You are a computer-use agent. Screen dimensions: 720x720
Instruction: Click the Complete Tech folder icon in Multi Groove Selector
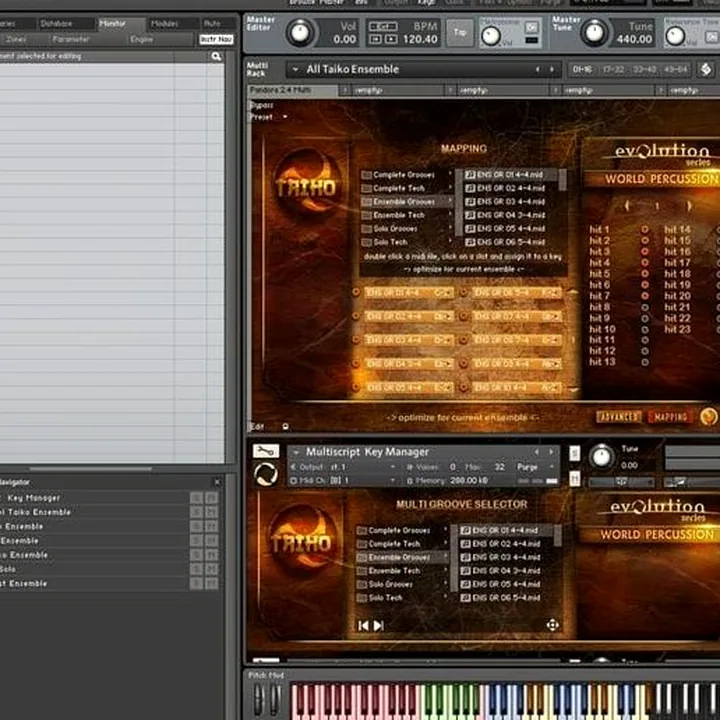coord(362,544)
